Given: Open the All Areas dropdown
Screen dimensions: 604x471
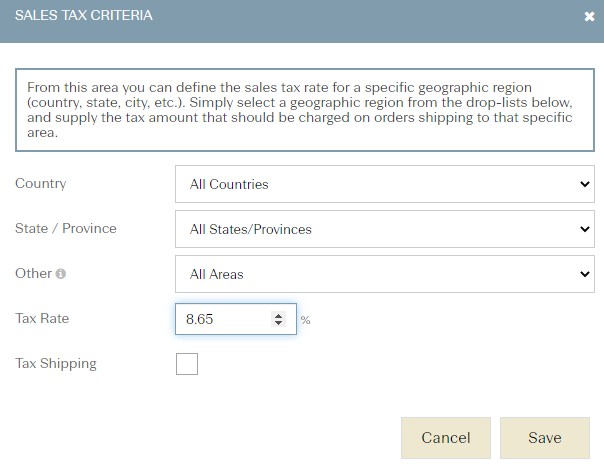Looking at the screenshot, I should (384, 274).
